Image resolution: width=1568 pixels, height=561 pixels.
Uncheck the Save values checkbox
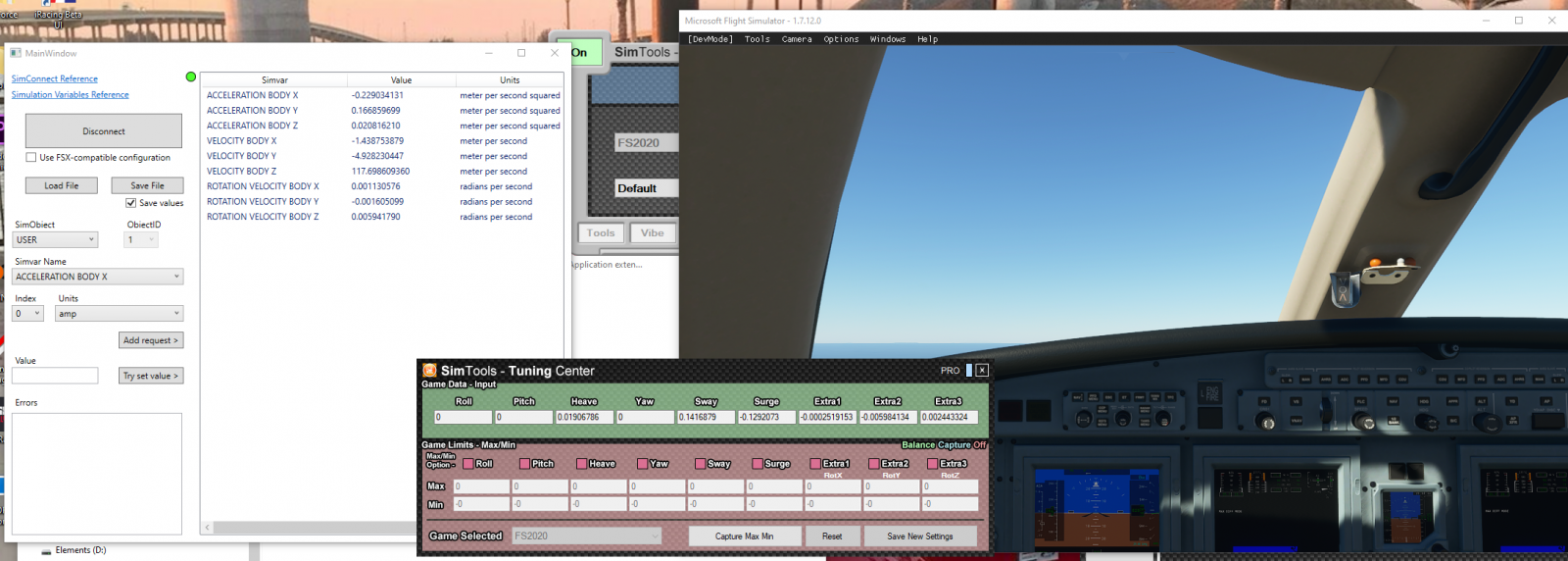click(130, 203)
